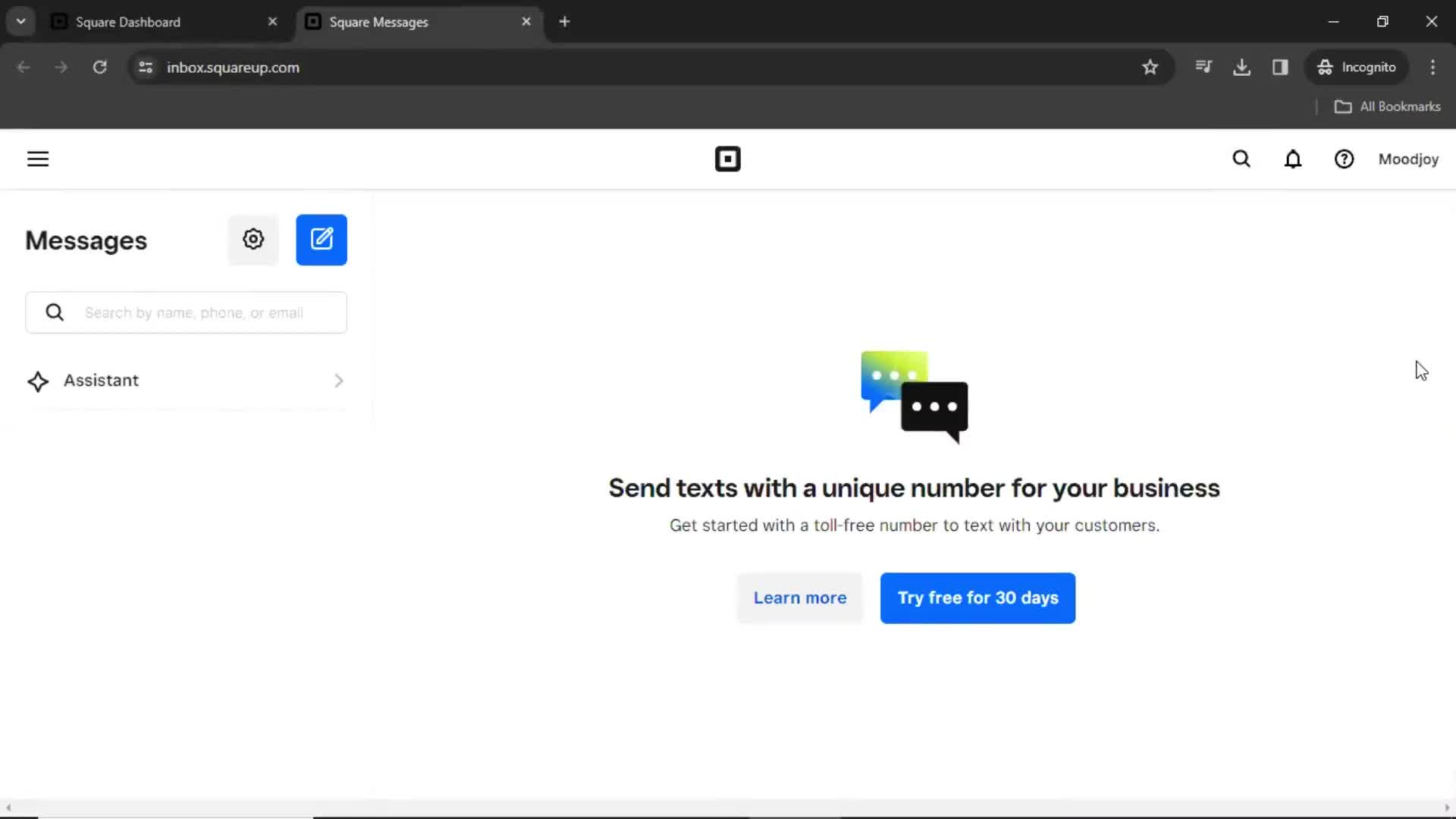The height and width of the screenshot is (819, 1456).
Task: Click the scrollbar right arrow
Action: click(1447, 808)
